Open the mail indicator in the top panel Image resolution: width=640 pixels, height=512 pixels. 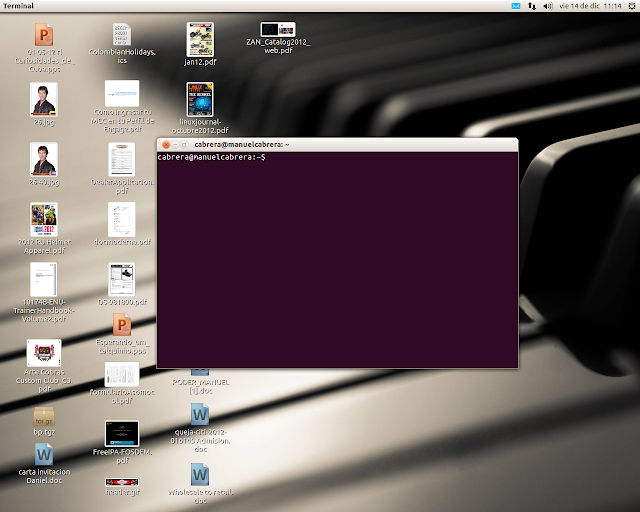[516, 6]
